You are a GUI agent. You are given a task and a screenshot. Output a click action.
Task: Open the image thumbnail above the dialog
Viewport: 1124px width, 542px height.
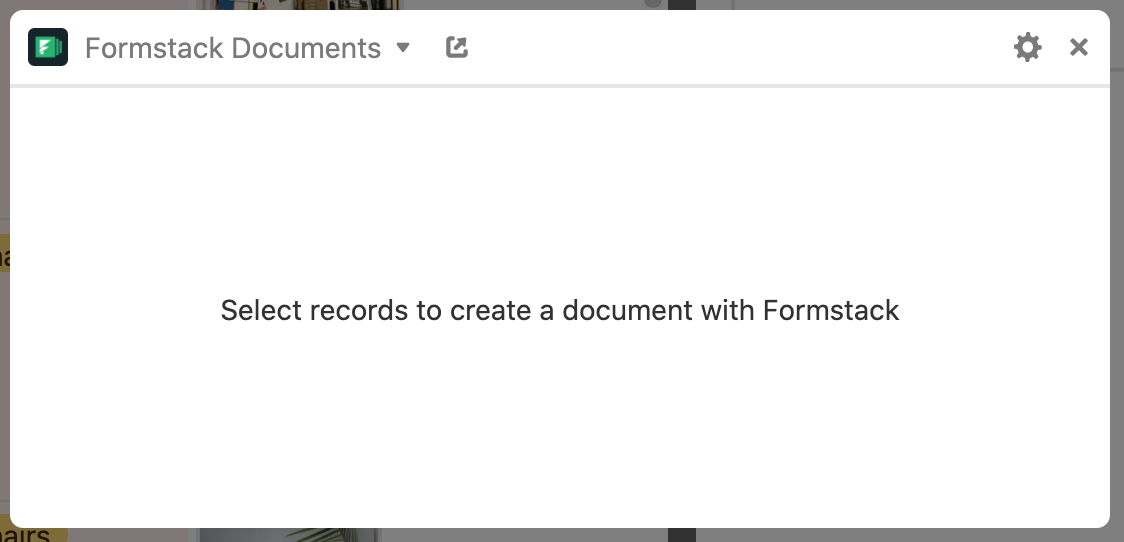pyautogui.click(x=300, y=4)
